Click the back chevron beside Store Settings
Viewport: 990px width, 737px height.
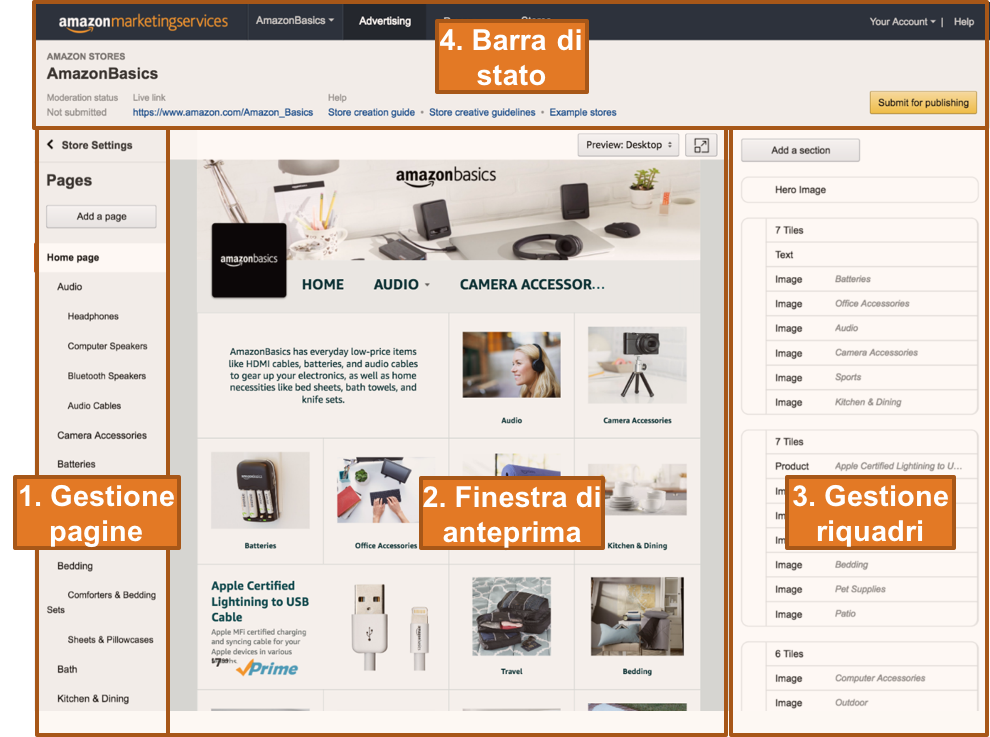pyautogui.click(x=50, y=145)
